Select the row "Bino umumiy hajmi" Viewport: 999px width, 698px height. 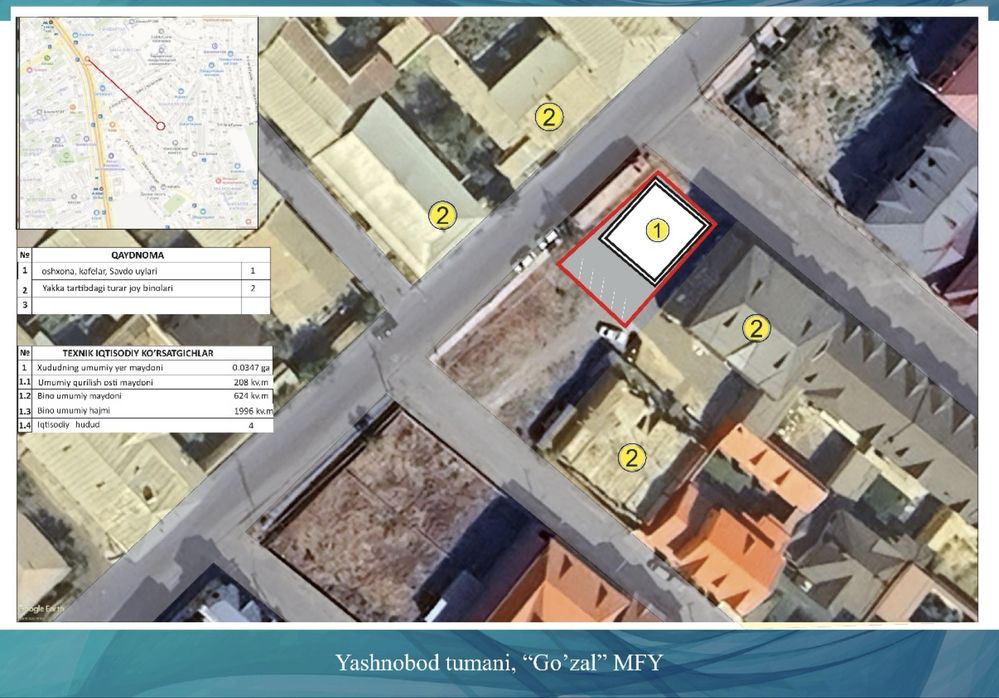tap(145, 411)
